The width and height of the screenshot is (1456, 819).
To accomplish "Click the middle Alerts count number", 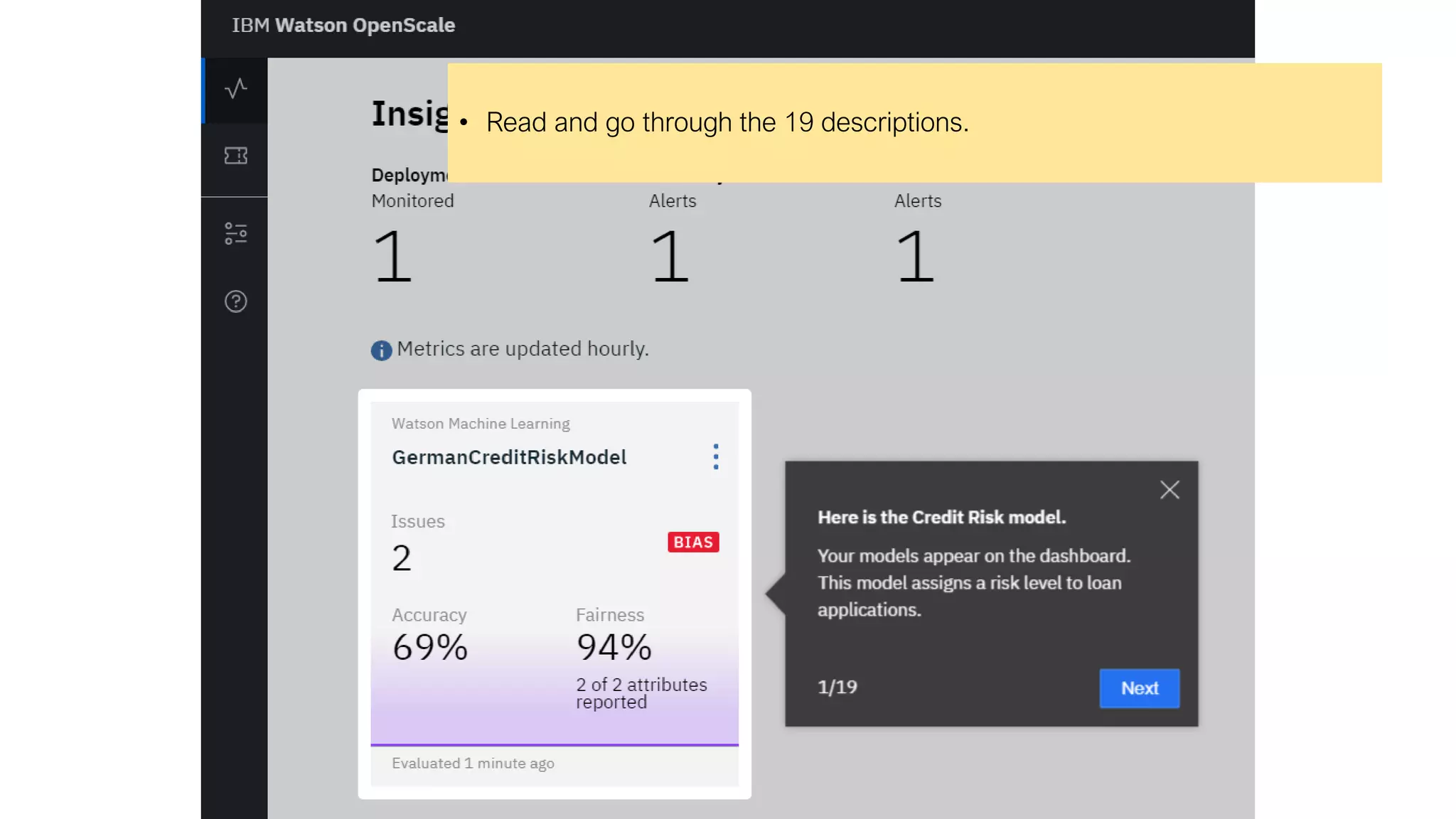I will (670, 257).
